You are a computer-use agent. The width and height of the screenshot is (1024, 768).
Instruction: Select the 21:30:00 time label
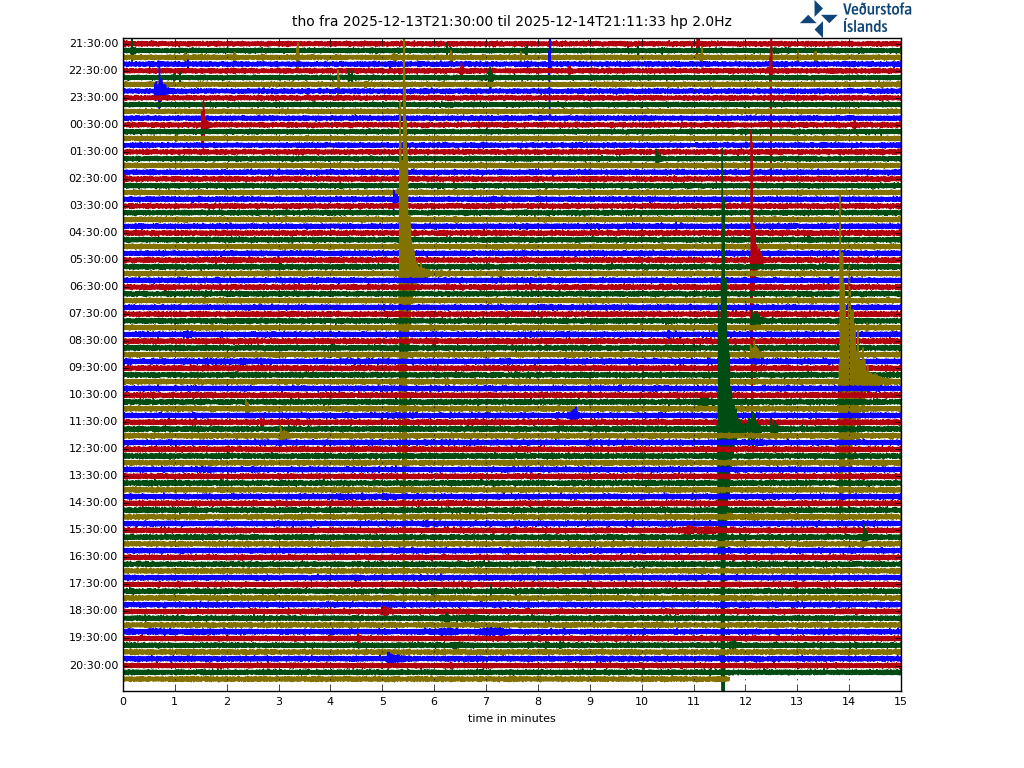coord(94,44)
